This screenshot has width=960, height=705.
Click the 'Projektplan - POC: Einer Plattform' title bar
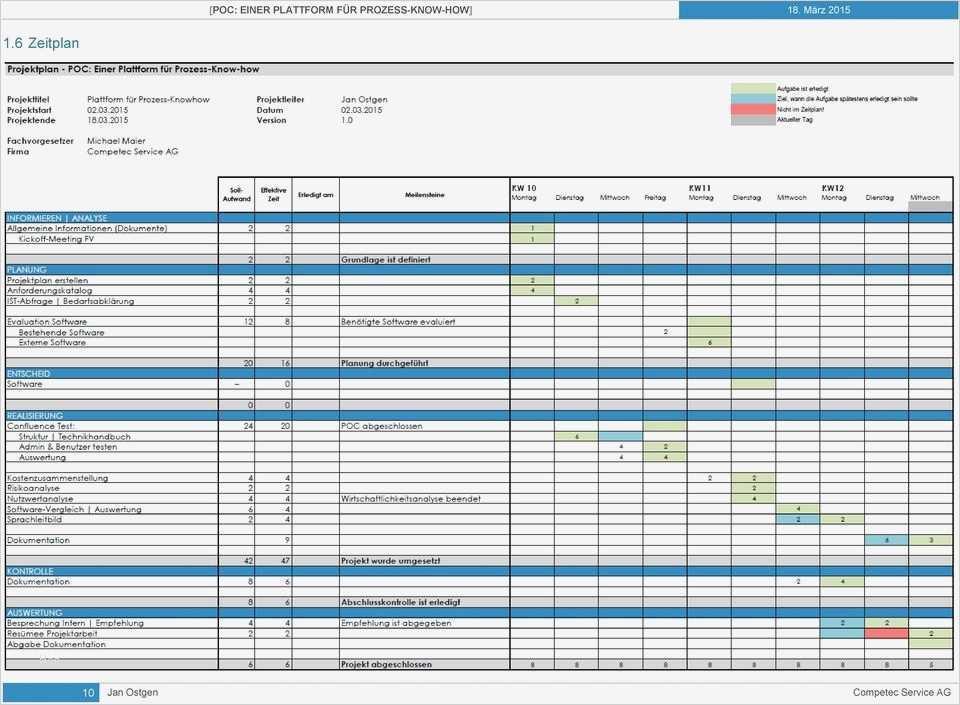coord(479,69)
